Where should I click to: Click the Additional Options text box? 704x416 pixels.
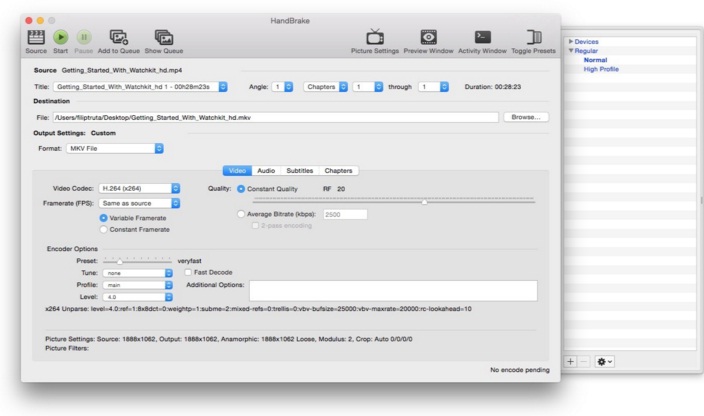coord(393,291)
